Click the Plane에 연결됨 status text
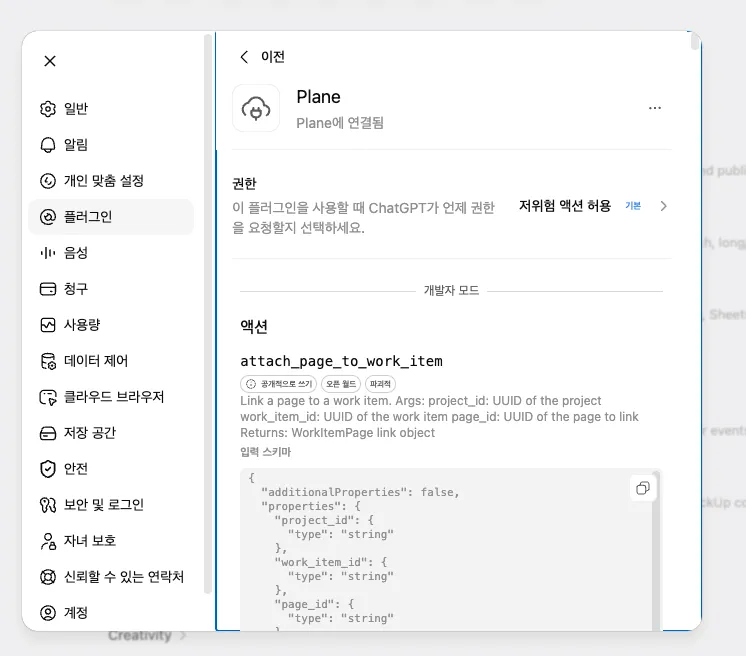Screen dimensions: 746x656 [x=340, y=123]
